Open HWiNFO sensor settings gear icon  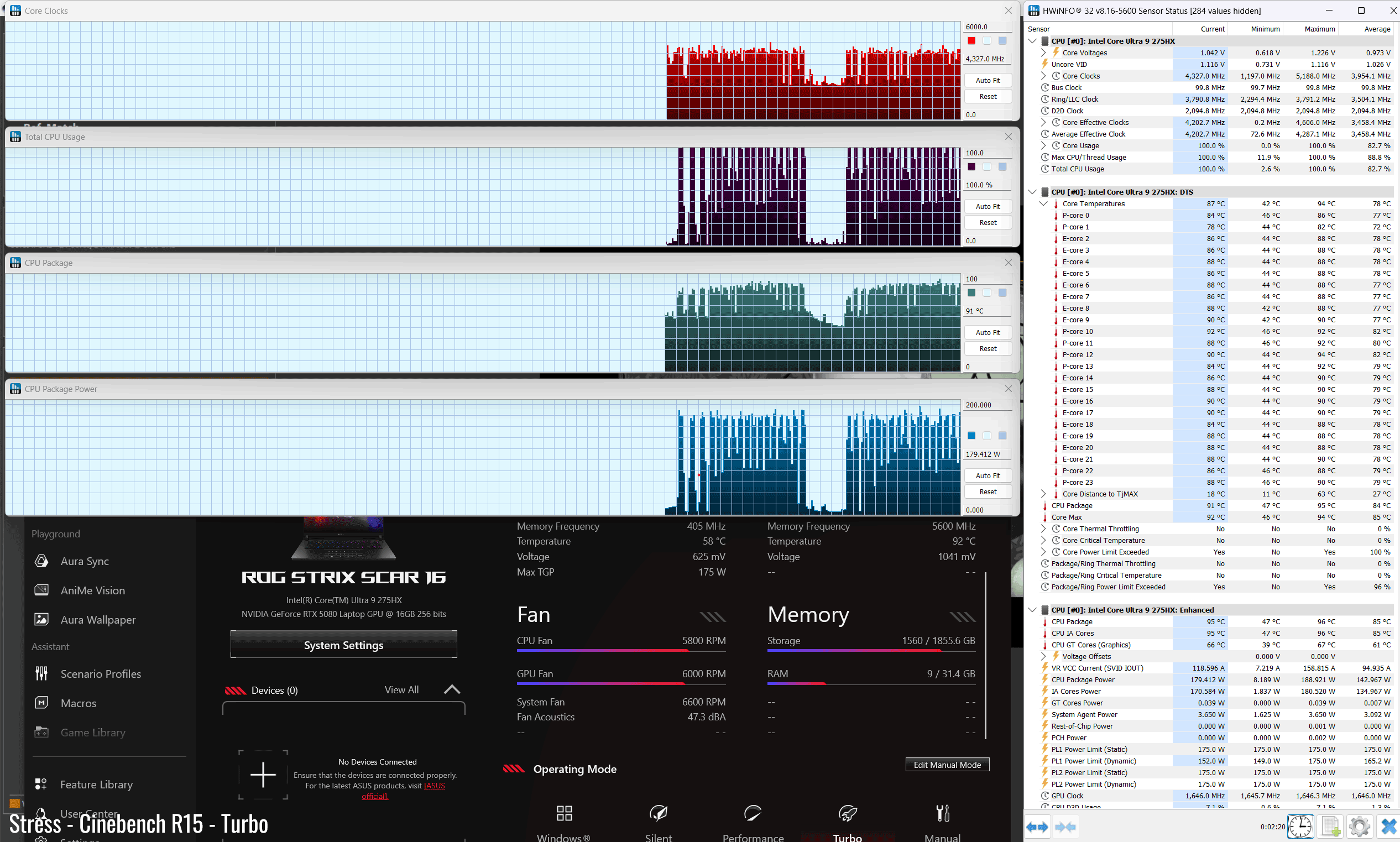point(1359,826)
